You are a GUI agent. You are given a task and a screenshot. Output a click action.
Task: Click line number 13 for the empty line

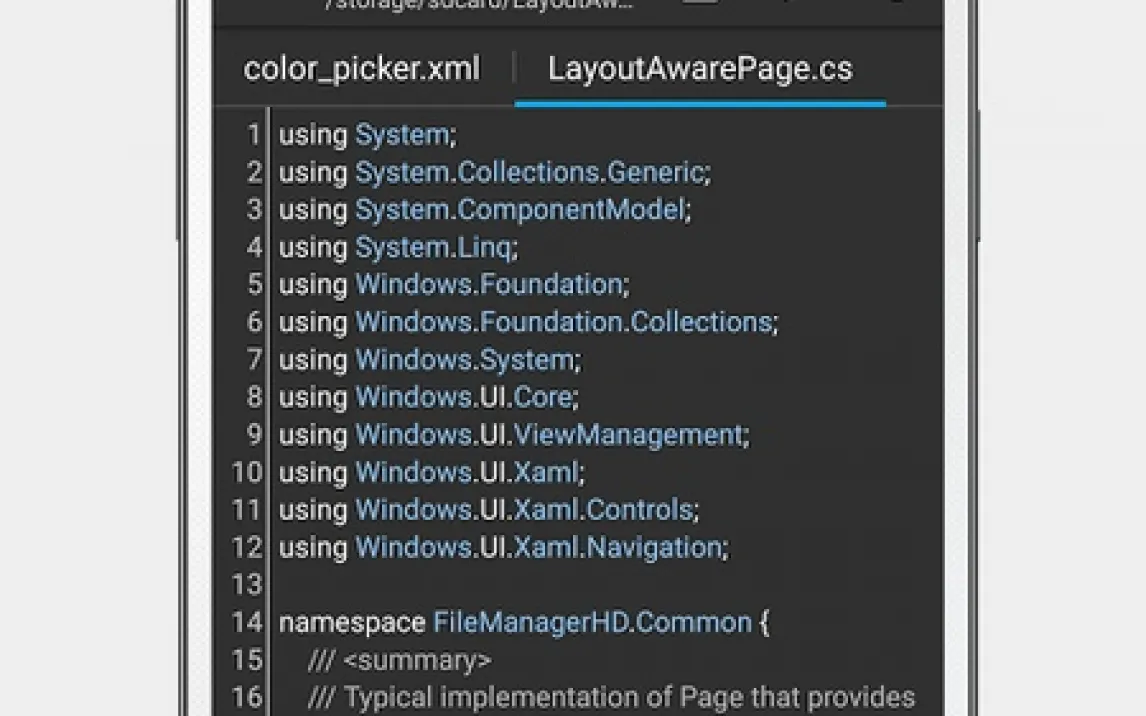pyautogui.click(x=246, y=585)
